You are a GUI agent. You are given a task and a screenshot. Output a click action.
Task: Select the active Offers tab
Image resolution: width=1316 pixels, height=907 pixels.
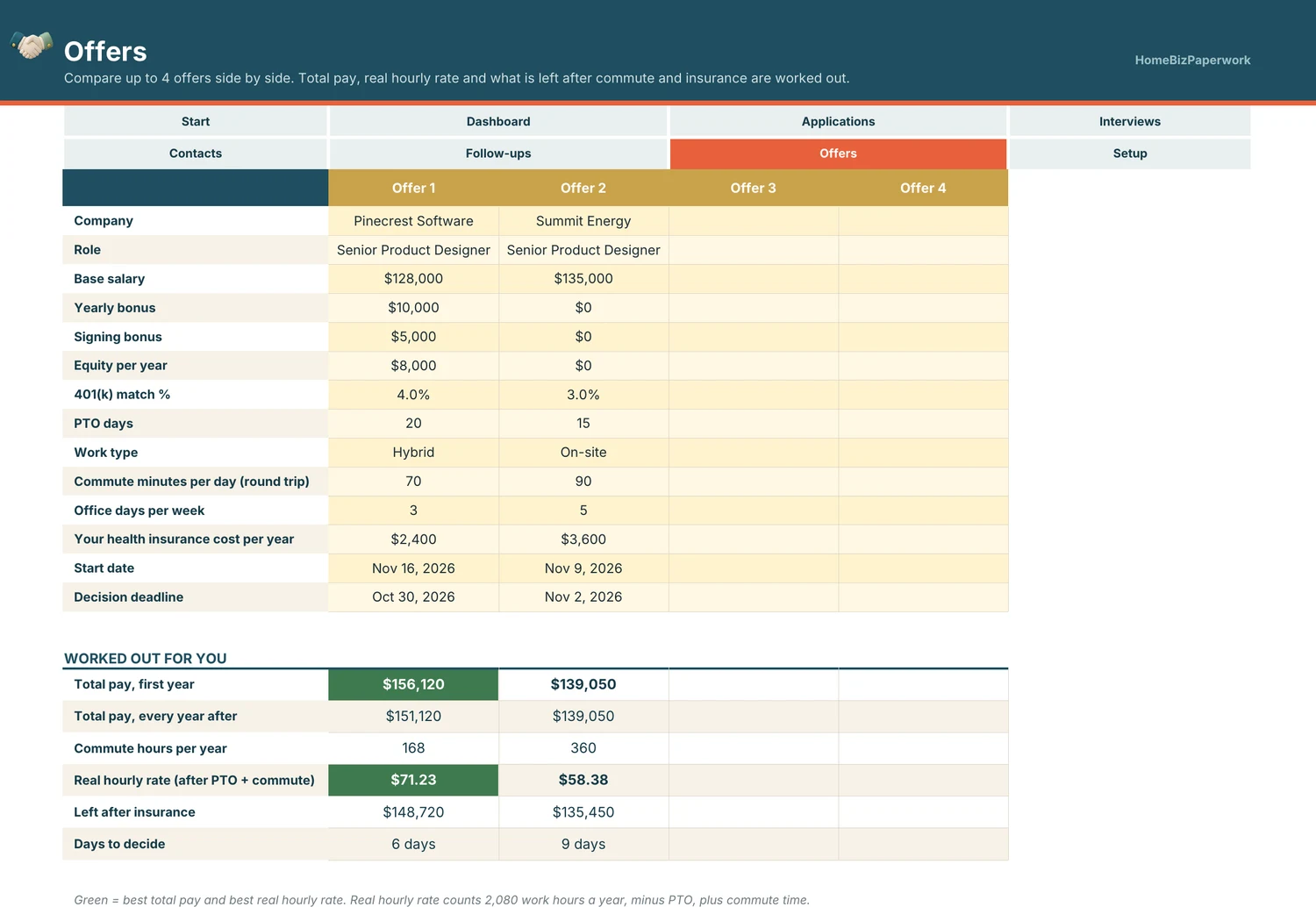pyautogui.click(x=838, y=154)
